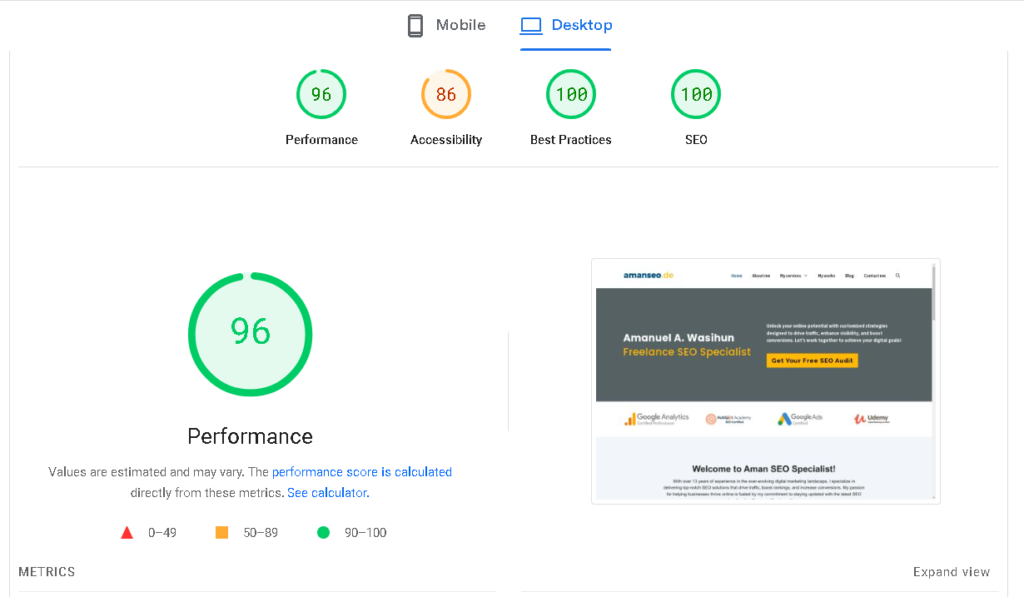1024x597 pixels.
Task: Click the '0–49' legend range text
Action: tap(162, 533)
